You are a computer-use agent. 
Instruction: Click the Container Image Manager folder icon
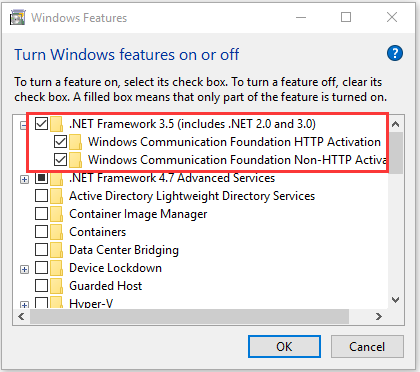point(57,214)
